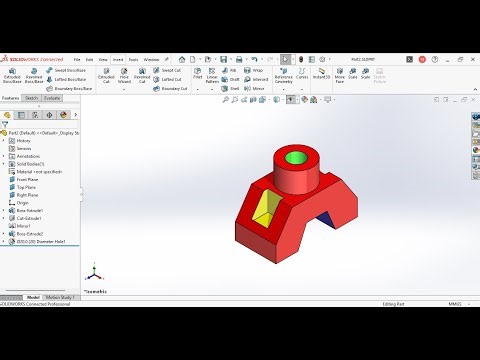Image resolution: width=480 pixels, height=360 pixels.
Task: Switch to Motion Study 1 tab
Action: pos(60,297)
